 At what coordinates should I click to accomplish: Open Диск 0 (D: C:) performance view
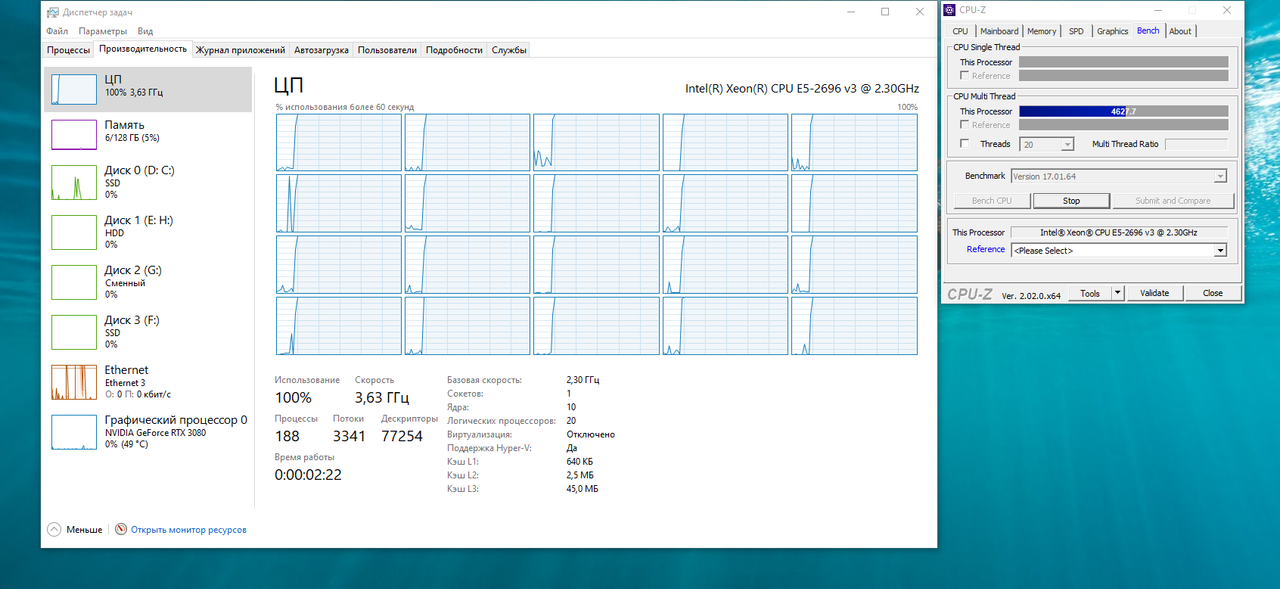(148, 182)
